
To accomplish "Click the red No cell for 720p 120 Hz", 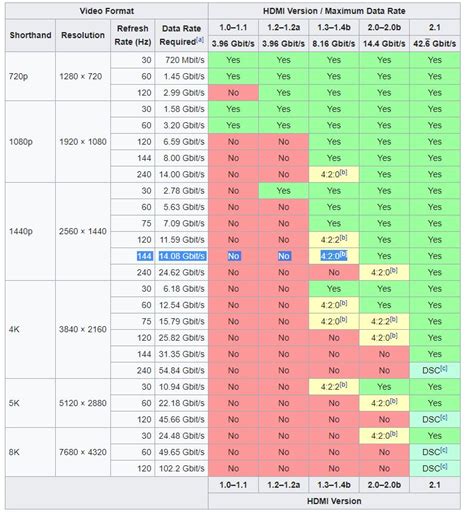I will coord(233,93).
